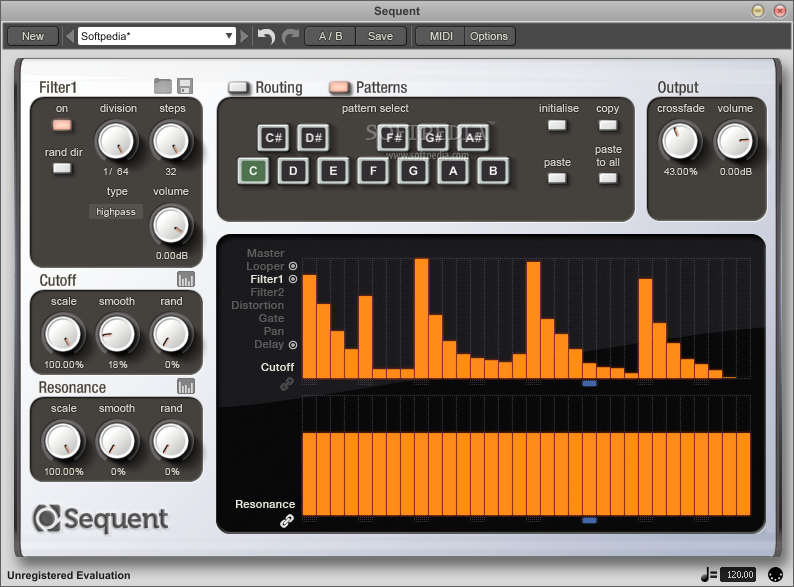Toggle Filter1 on switch
794x587 pixels.
pyautogui.click(x=62, y=125)
